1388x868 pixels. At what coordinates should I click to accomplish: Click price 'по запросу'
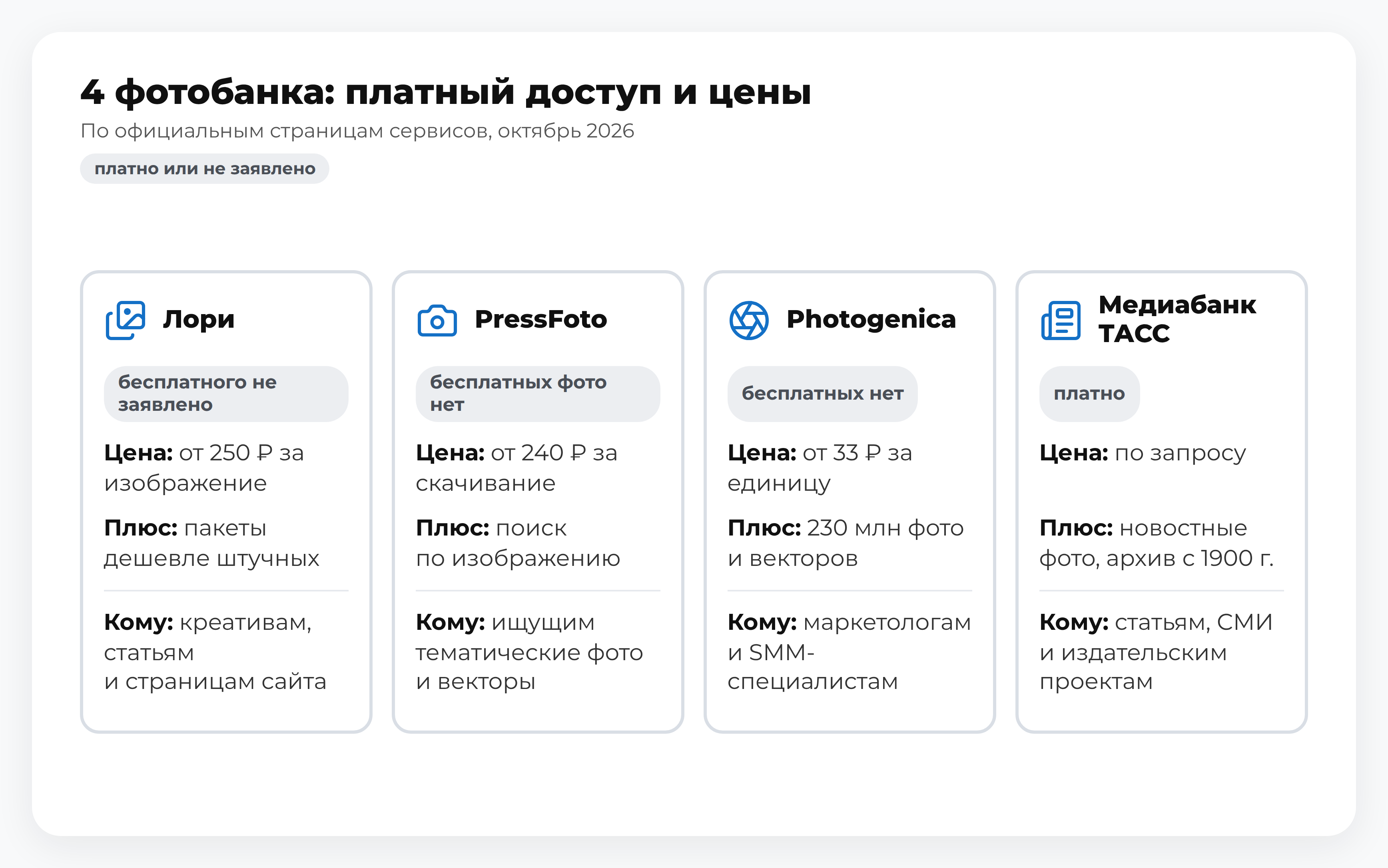[1180, 454]
